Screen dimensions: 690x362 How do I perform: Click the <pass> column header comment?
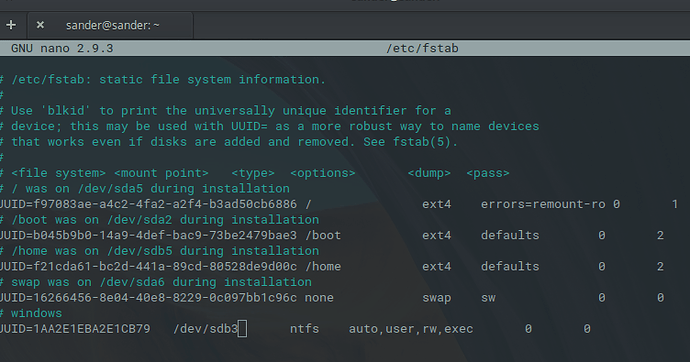pos(488,173)
